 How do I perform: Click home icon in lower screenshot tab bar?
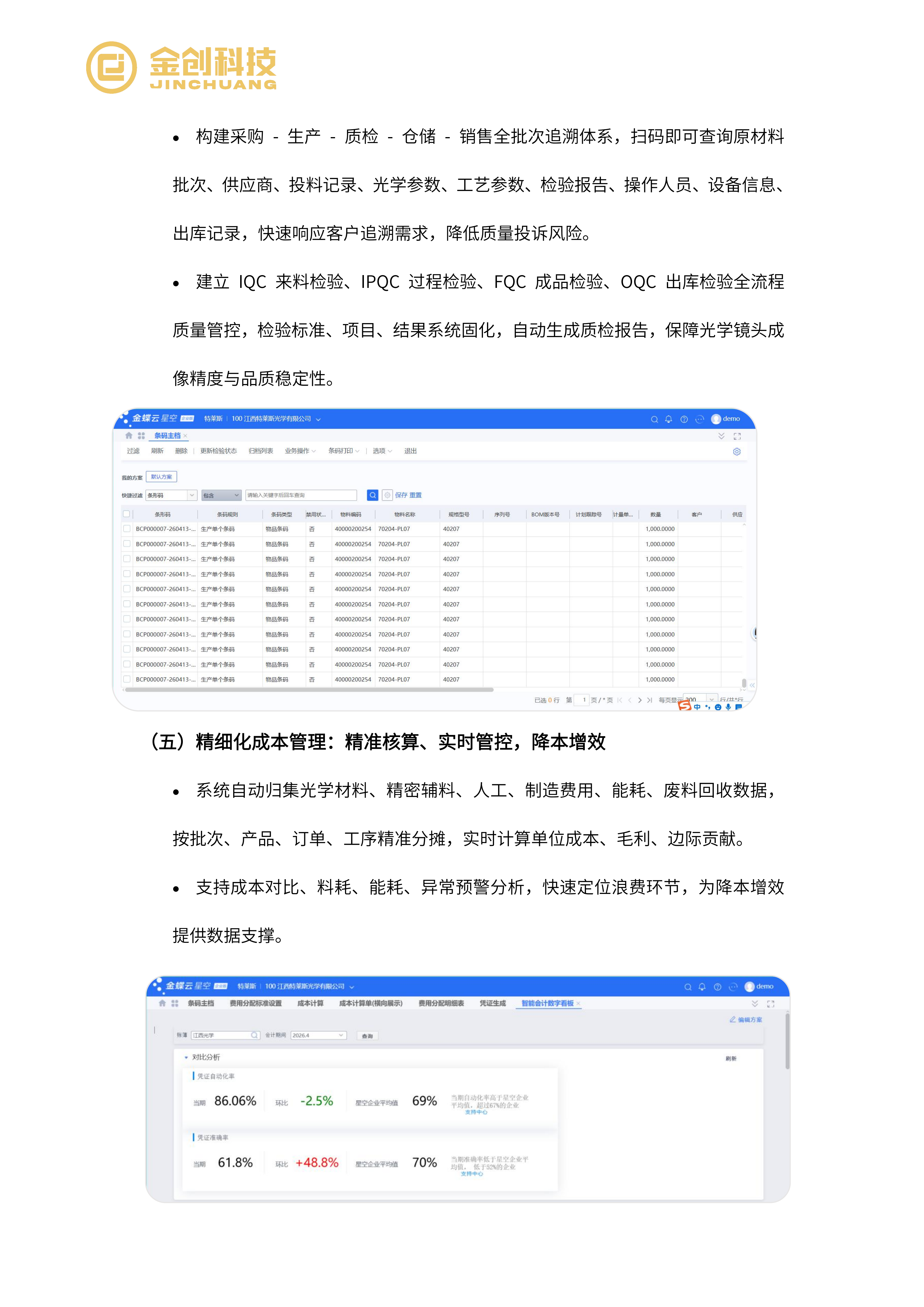tap(162, 1003)
